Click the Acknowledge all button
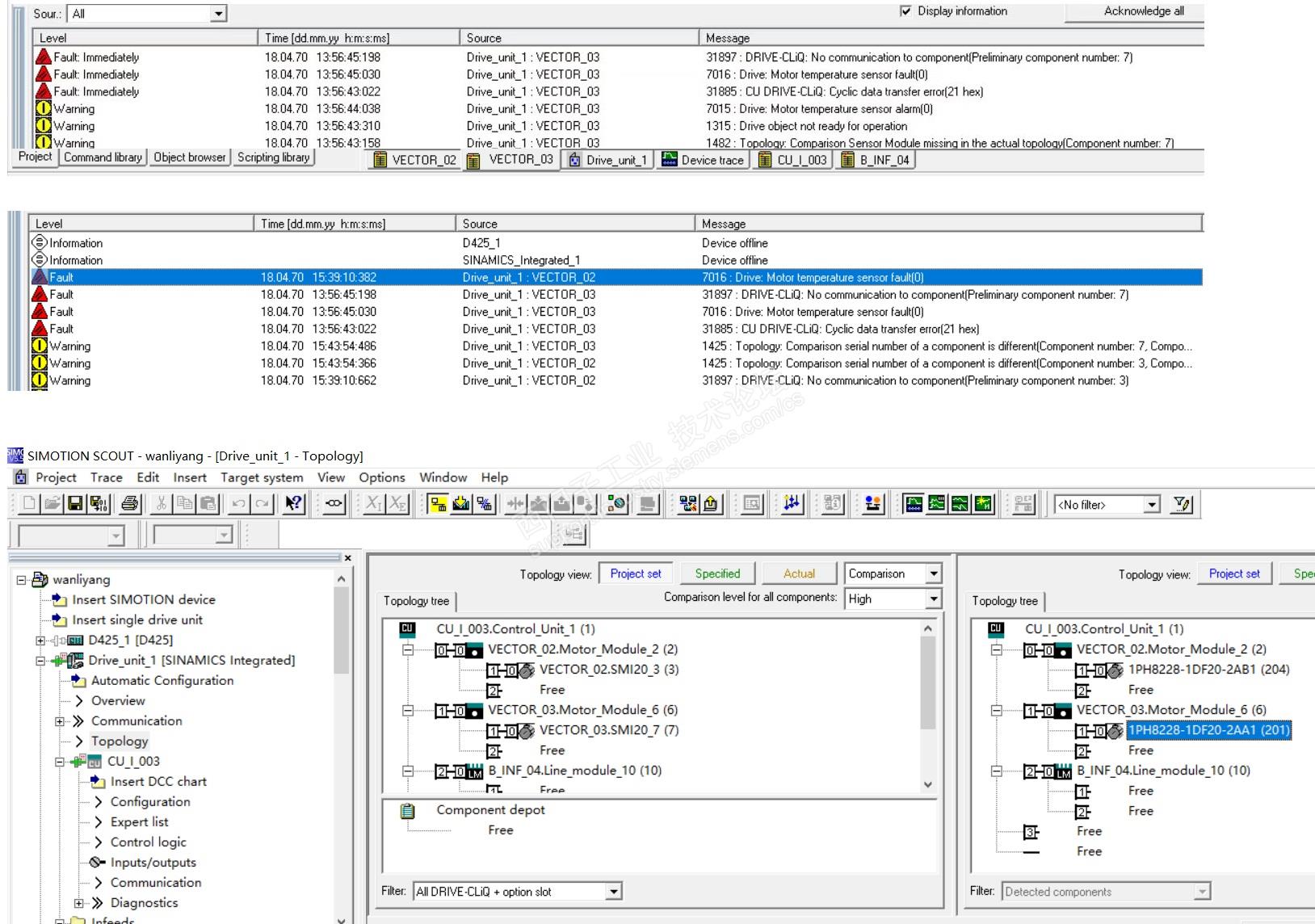 (x=1143, y=11)
